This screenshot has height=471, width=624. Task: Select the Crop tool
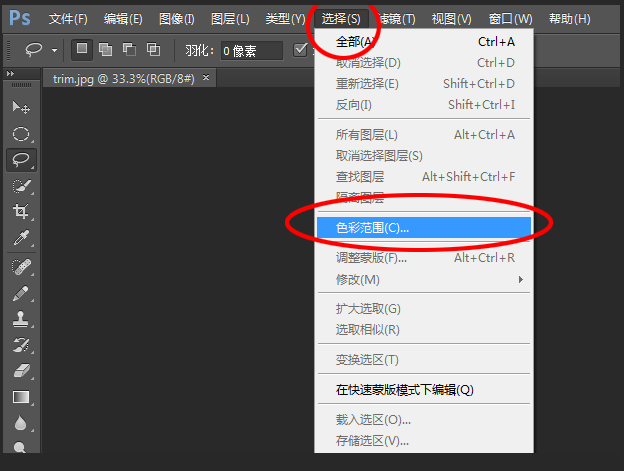[21, 211]
